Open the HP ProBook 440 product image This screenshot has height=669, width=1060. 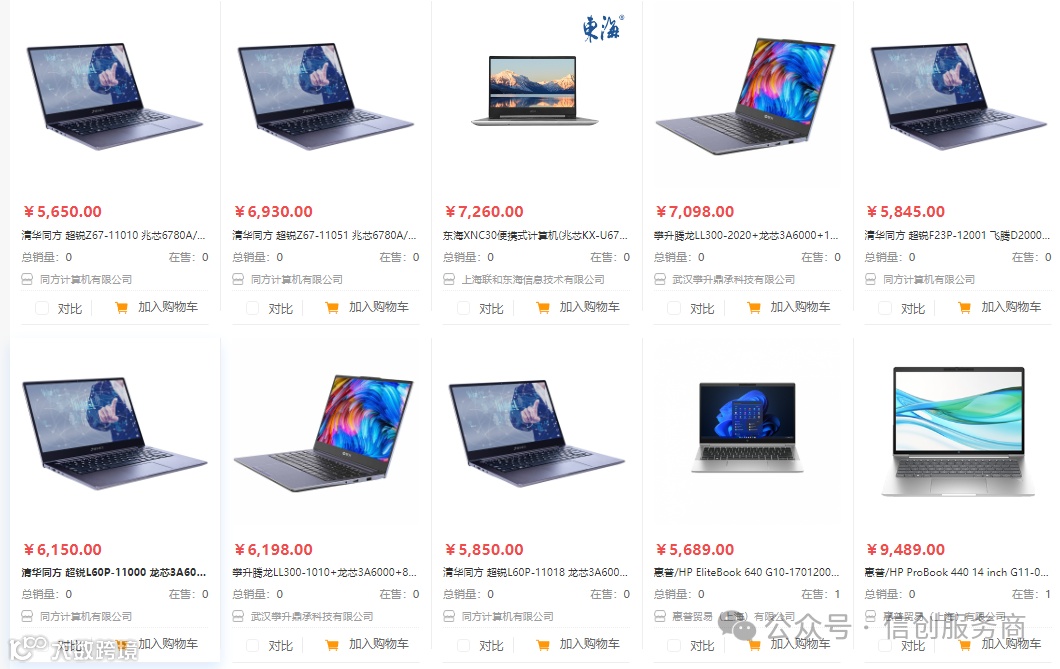tap(959, 431)
